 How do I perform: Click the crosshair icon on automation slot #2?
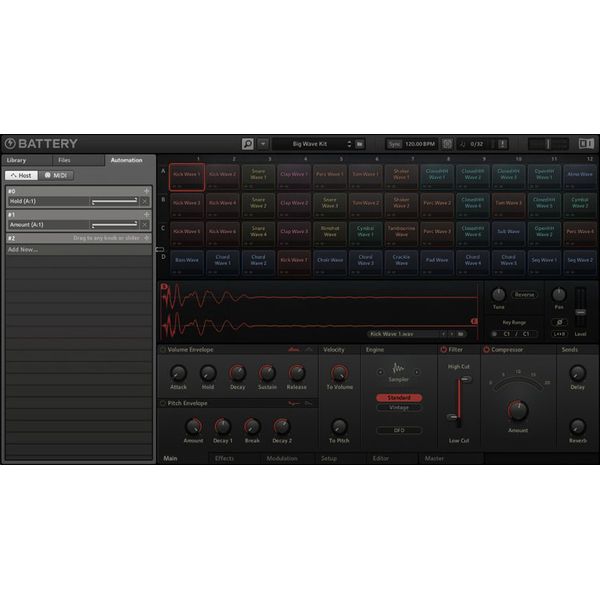[x=147, y=238]
